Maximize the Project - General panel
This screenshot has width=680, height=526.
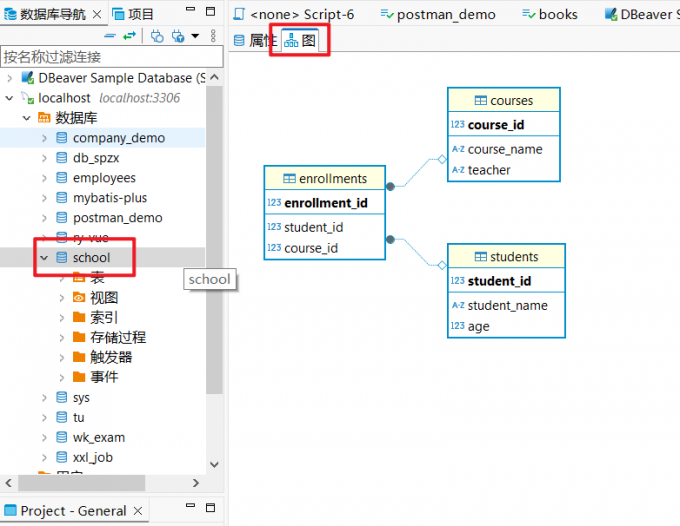pyautogui.click(x=210, y=507)
